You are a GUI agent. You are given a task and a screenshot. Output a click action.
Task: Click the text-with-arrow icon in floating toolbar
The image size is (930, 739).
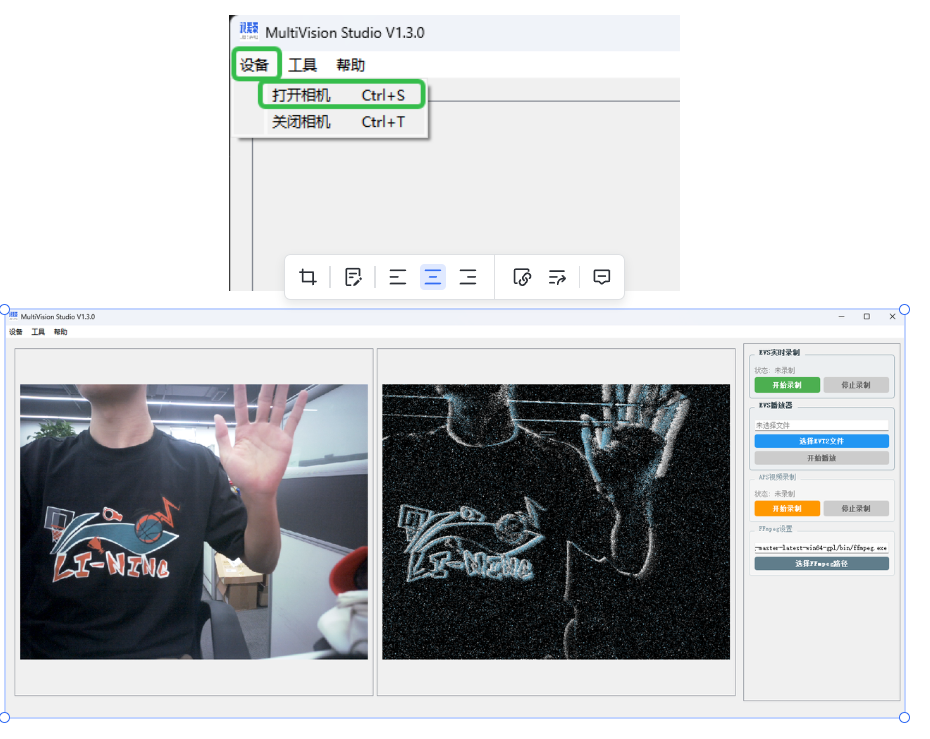tap(557, 278)
